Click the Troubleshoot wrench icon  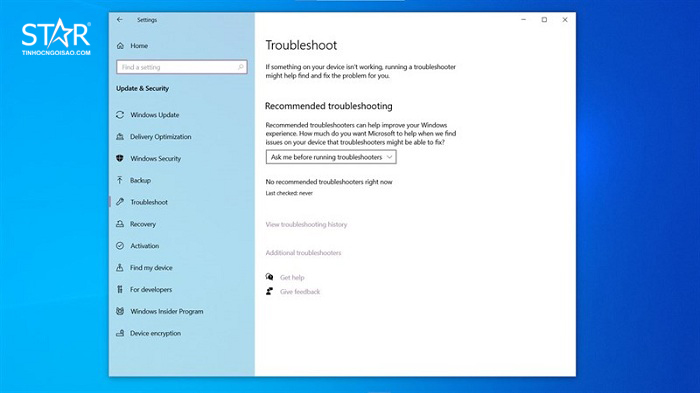click(120, 202)
